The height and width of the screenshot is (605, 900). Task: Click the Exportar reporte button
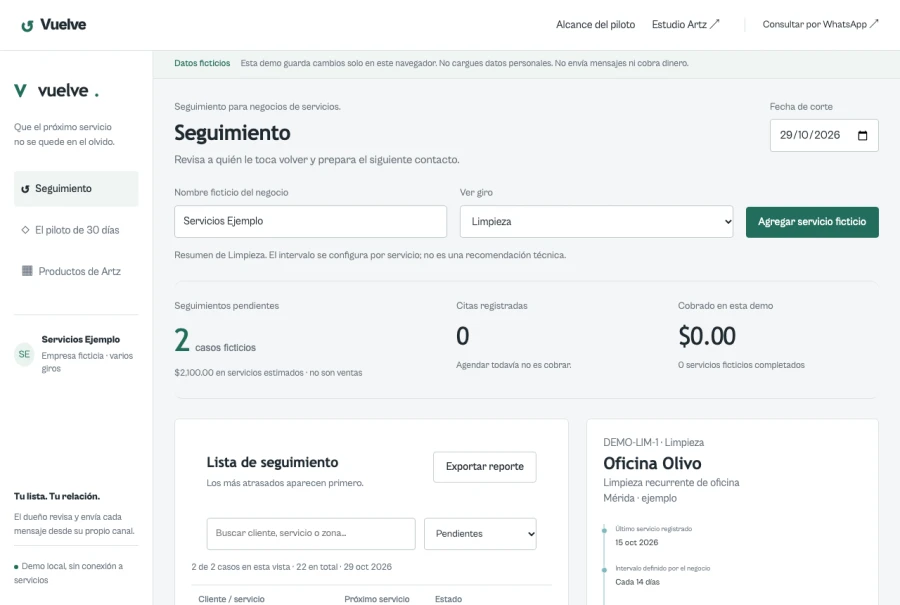(x=484, y=467)
